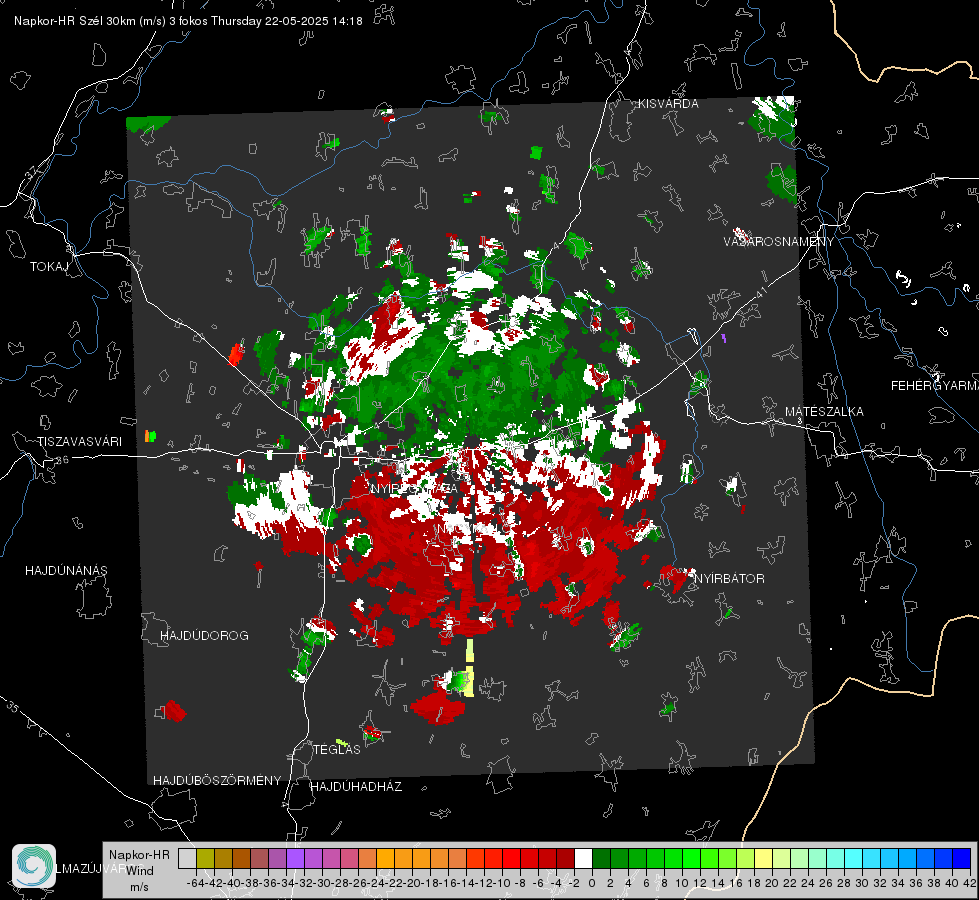The width and height of the screenshot is (979, 900).
Task: Pick the deep blue rightmost legend swatch
Action: [x=962, y=858]
